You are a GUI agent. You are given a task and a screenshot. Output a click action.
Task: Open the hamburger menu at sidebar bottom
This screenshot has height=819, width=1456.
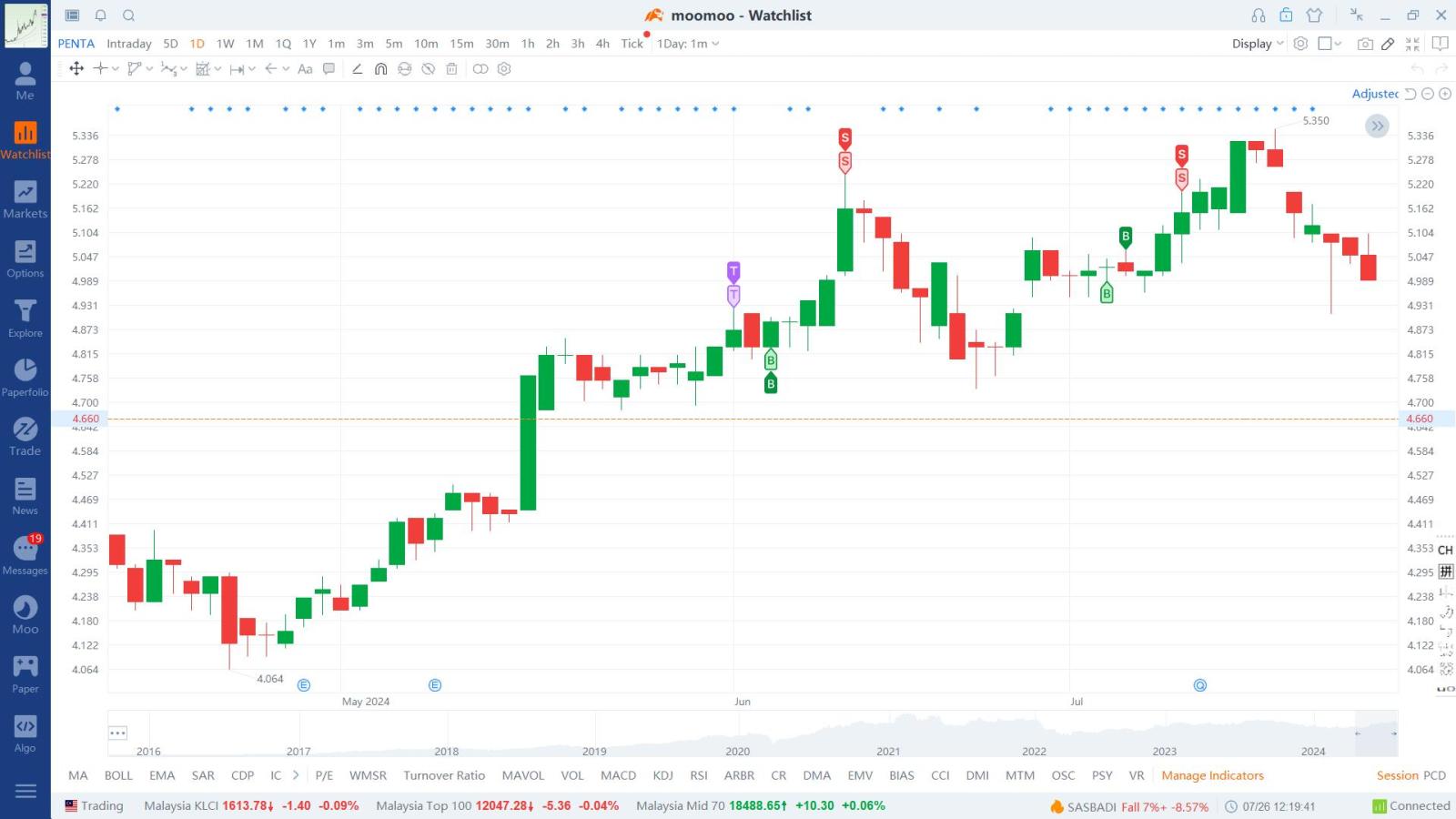click(x=25, y=791)
